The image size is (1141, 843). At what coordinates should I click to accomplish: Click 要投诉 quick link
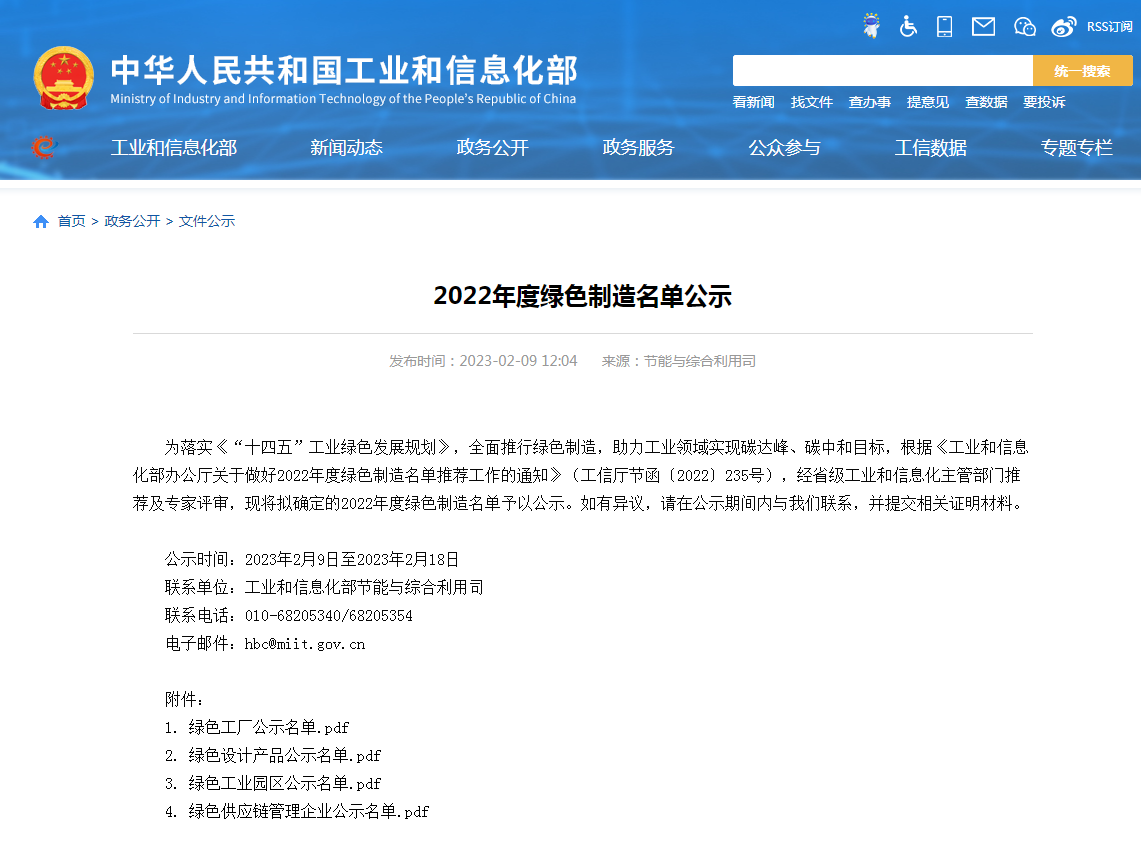click(x=1044, y=102)
